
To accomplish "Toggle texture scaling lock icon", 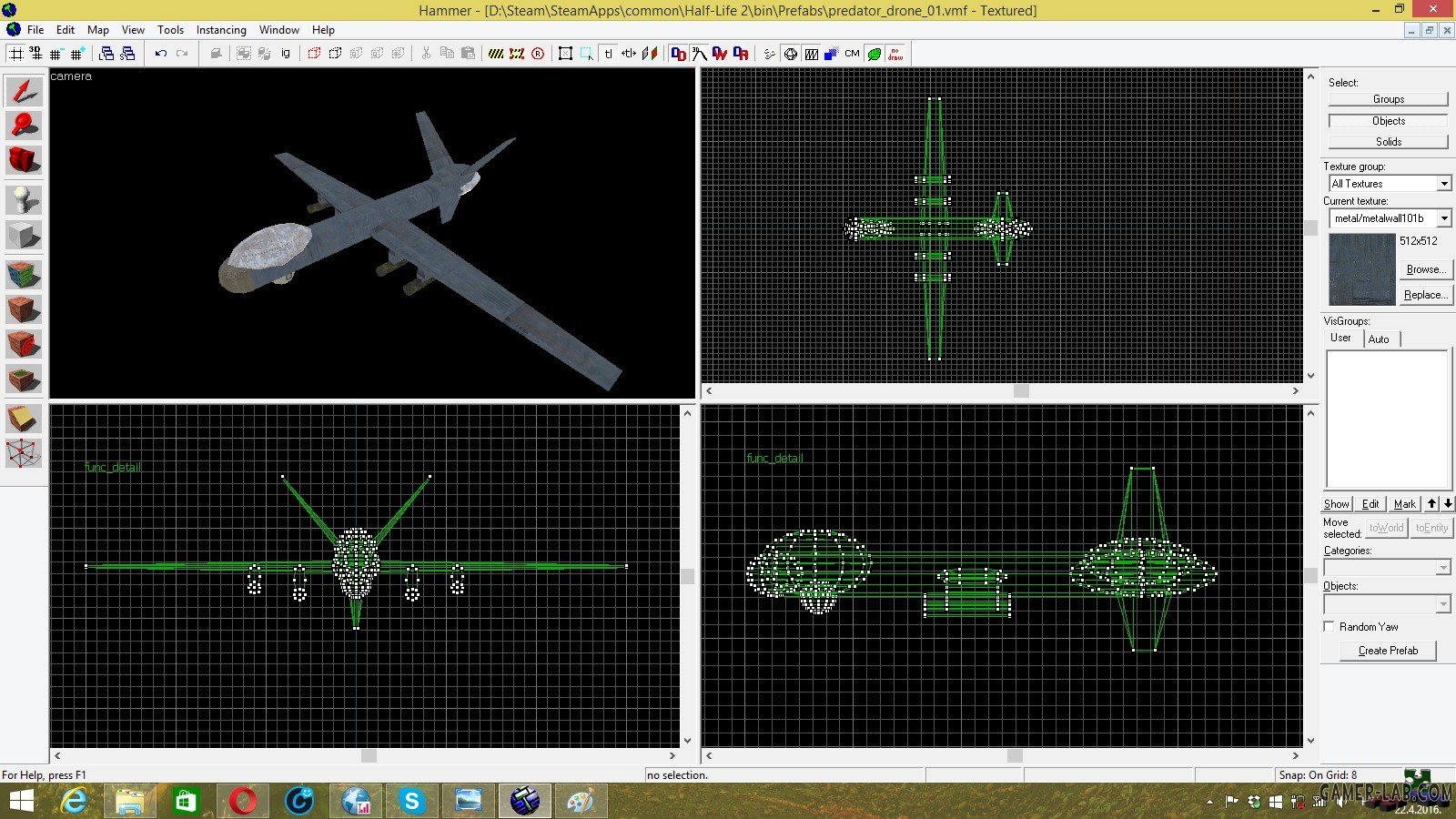I will coord(629,54).
